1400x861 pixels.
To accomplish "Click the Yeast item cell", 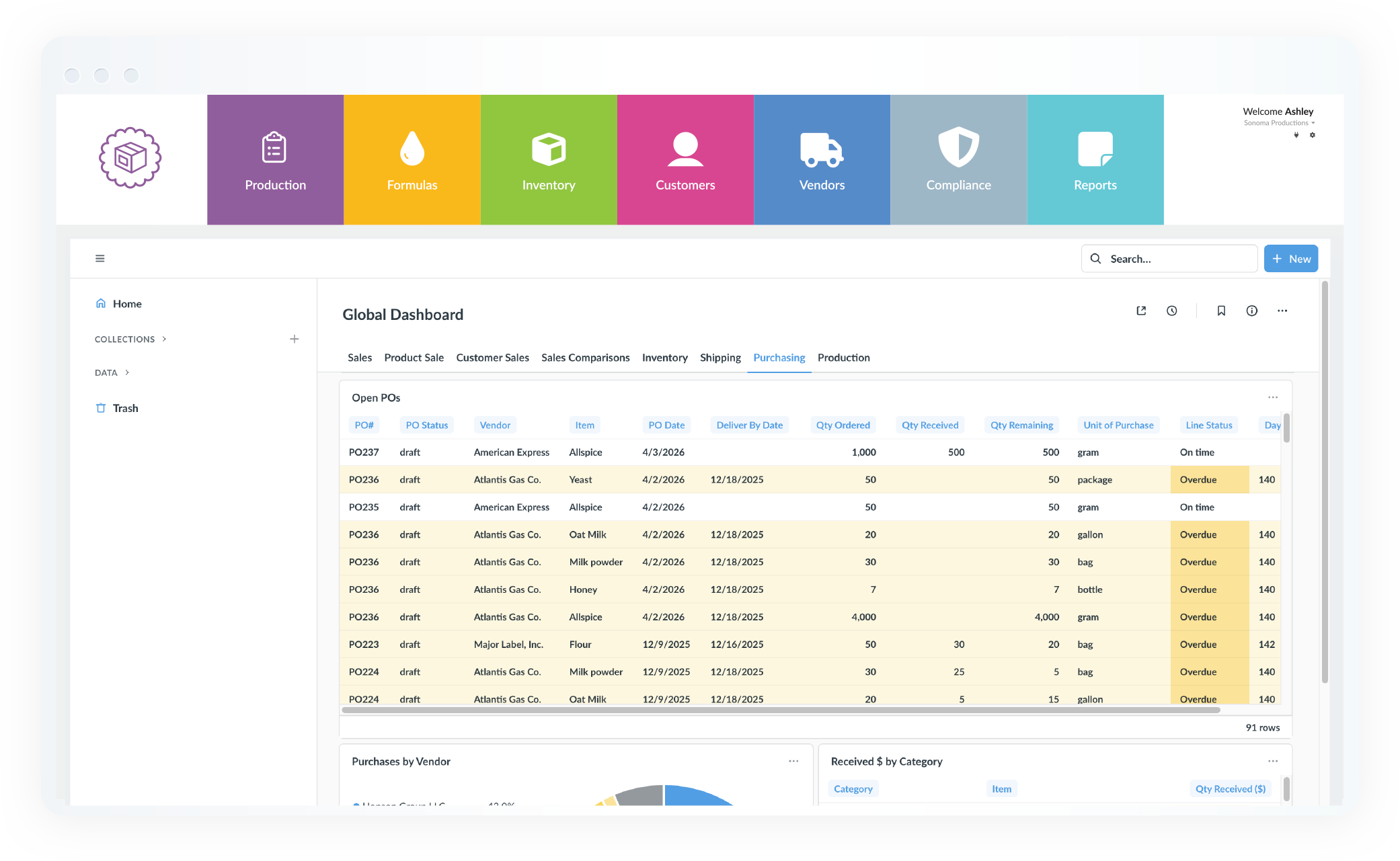I will click(580, 480).
